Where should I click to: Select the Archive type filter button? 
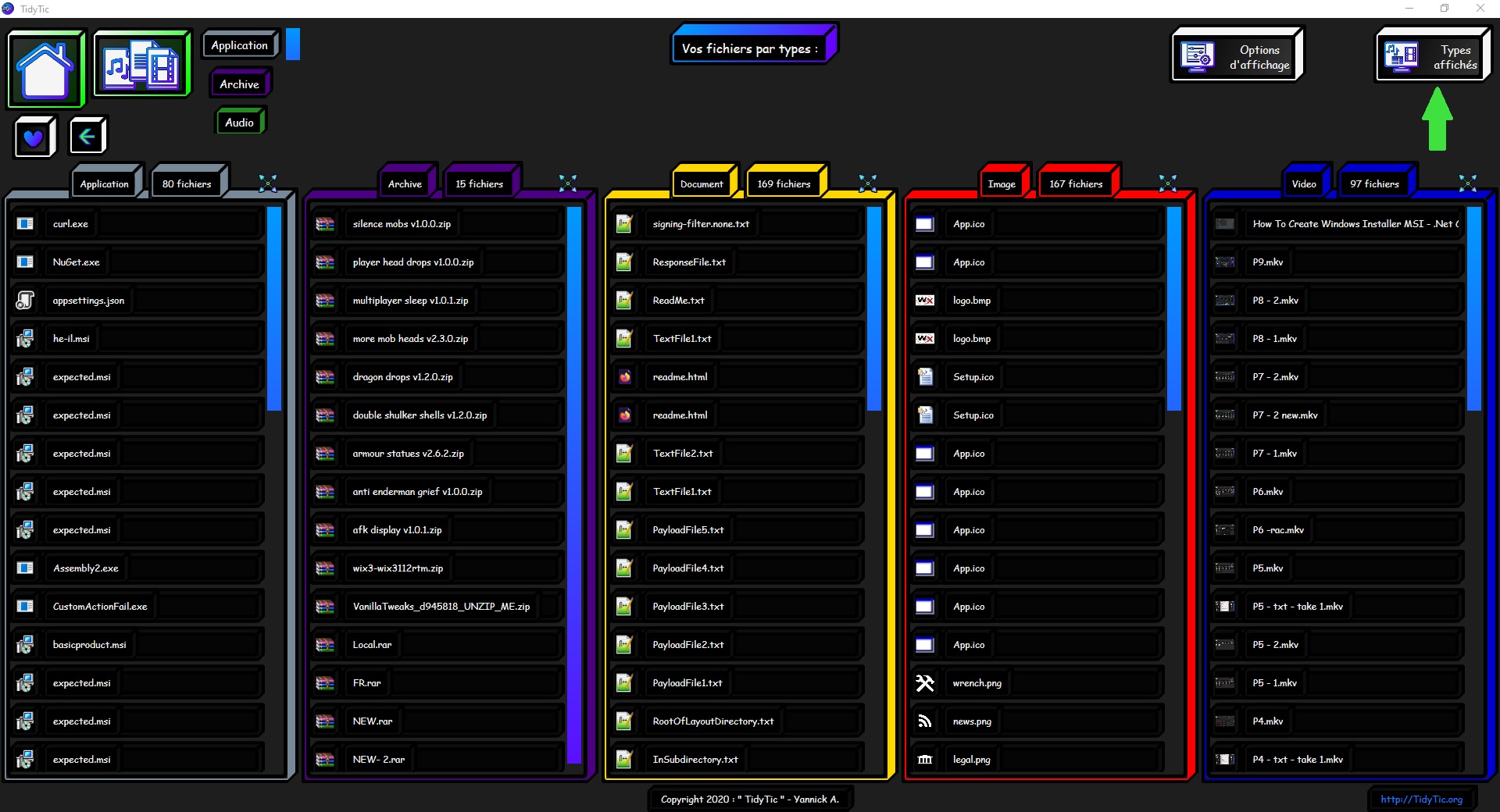click(x=239, y=84)
